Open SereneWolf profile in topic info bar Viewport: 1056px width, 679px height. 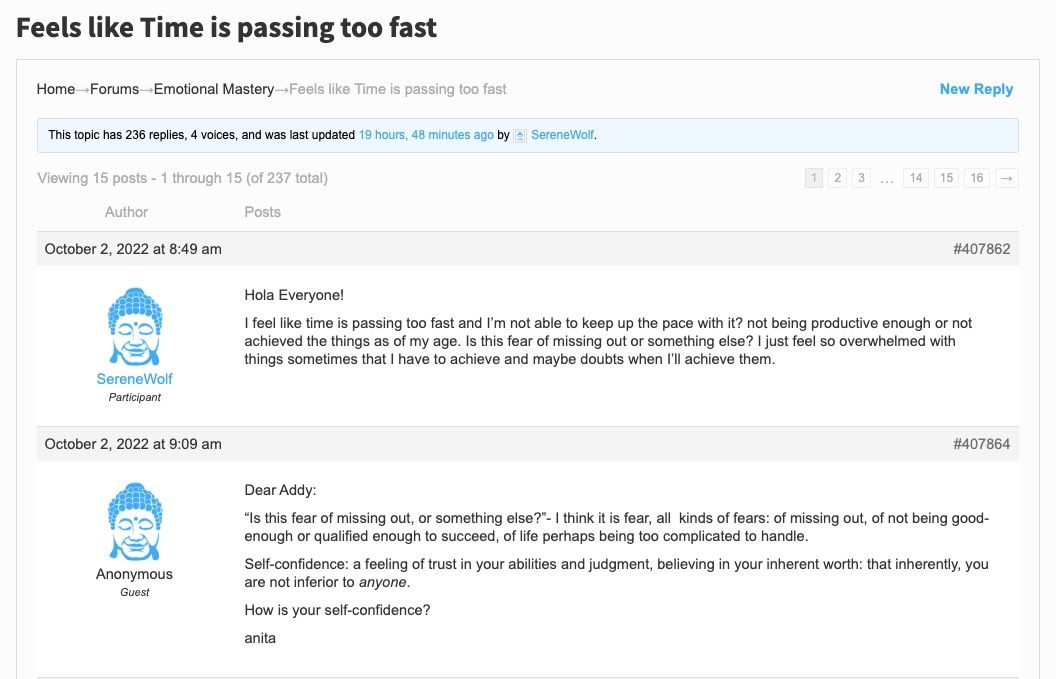click(563, 135)
